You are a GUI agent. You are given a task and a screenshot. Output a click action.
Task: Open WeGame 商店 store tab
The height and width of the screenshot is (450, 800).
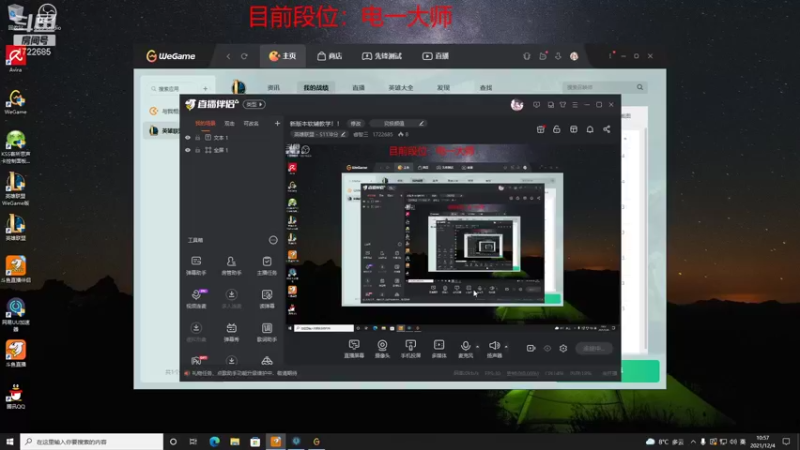[330, 56]
